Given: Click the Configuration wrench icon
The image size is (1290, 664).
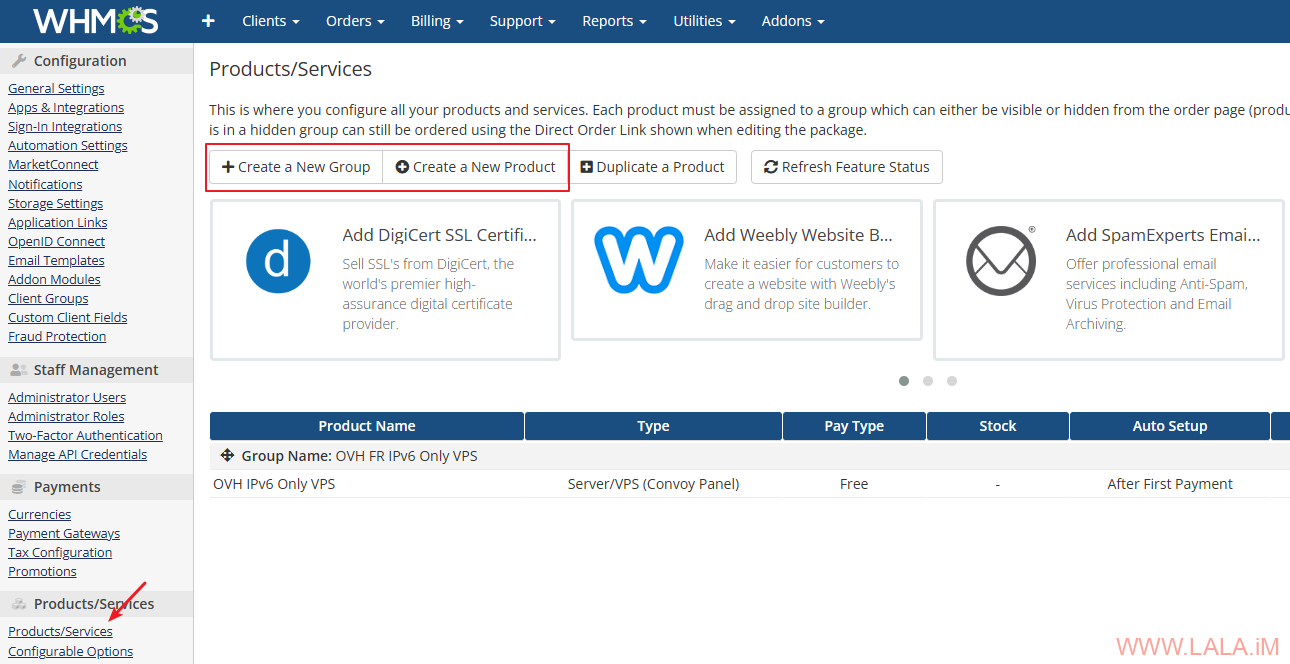Looking at the screenshot, I should 19,61.
